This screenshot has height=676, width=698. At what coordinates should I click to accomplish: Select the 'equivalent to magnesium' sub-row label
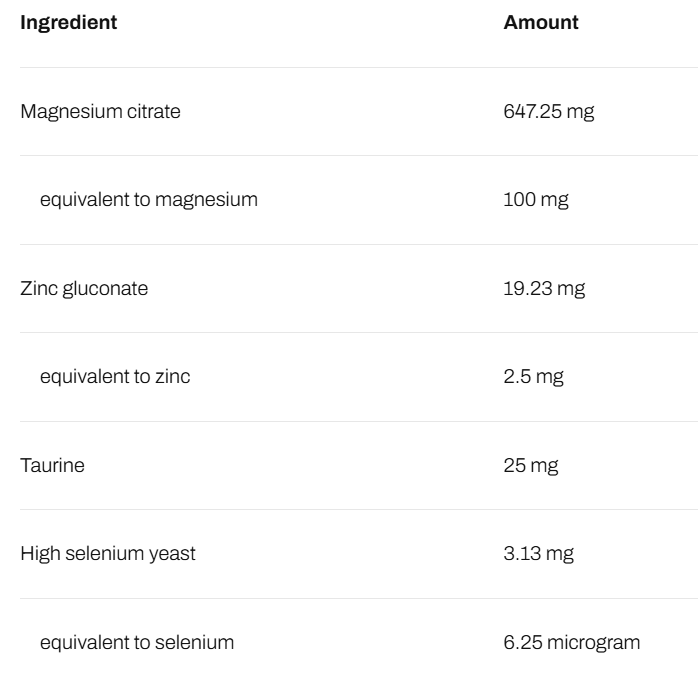tap(149, 200)
